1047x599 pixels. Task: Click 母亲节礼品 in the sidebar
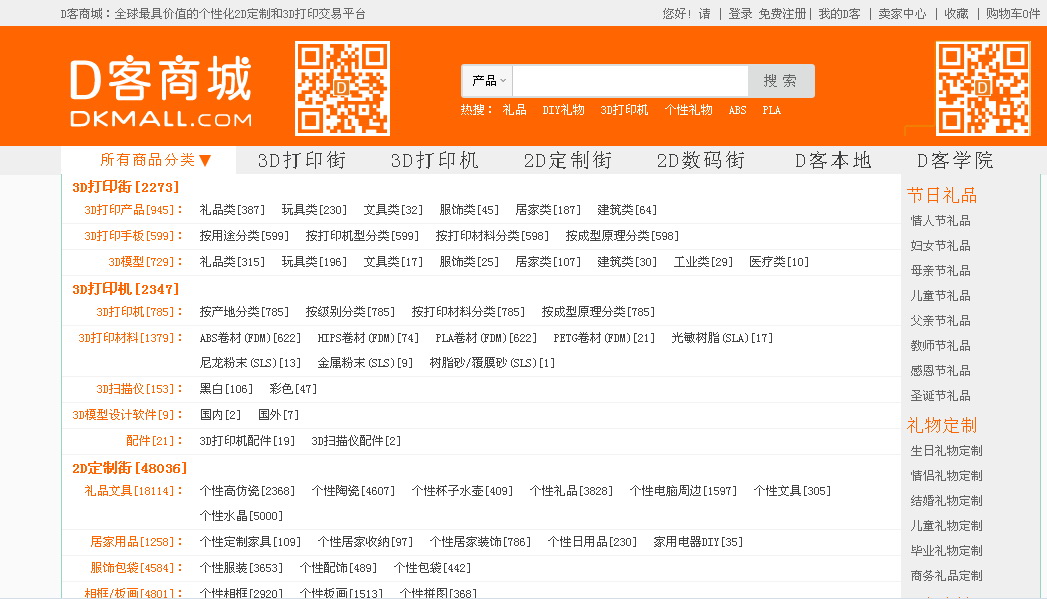point(940,270)
